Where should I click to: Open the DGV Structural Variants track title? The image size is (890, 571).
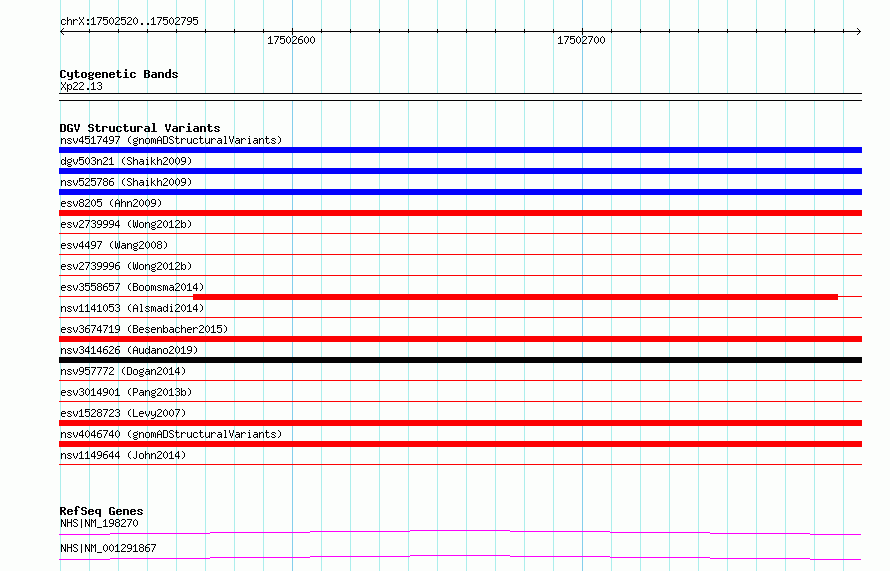tap(140, 128)
